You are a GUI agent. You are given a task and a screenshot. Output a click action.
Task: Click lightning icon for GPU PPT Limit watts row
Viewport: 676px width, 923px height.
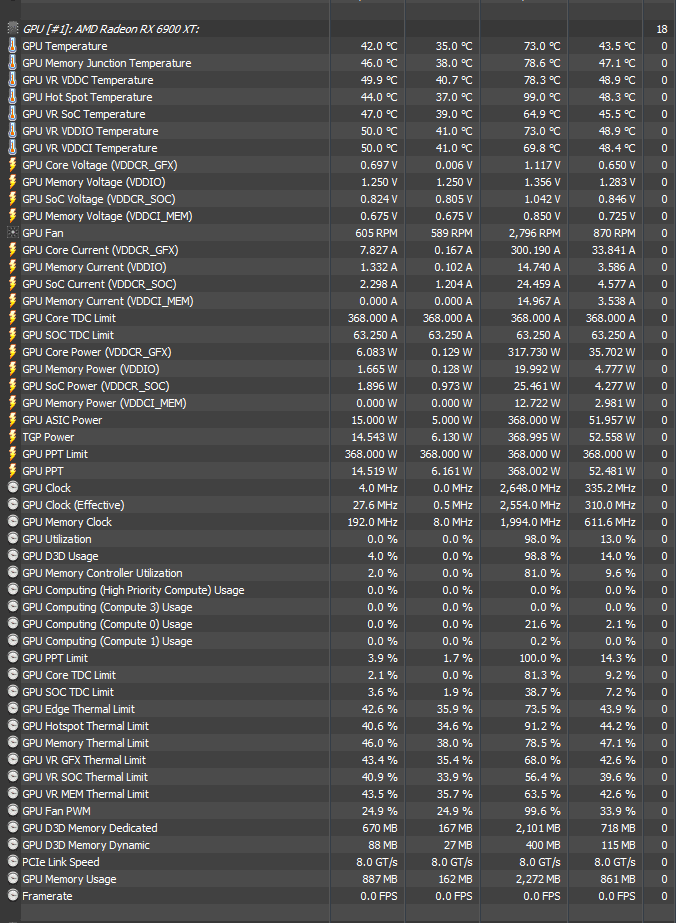13,454
